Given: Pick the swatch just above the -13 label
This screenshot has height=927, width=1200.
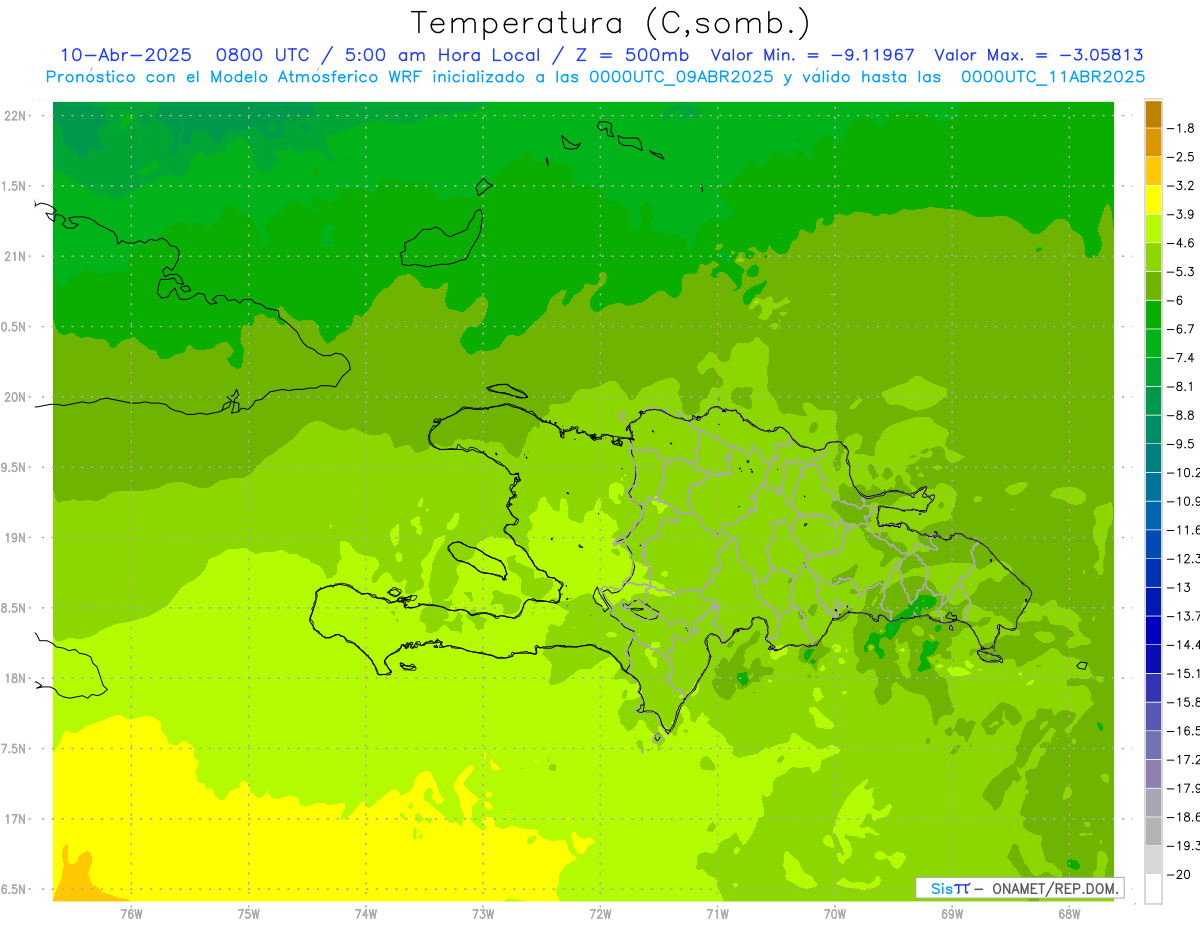Looking at the screenshot, I should point(1153,573).
